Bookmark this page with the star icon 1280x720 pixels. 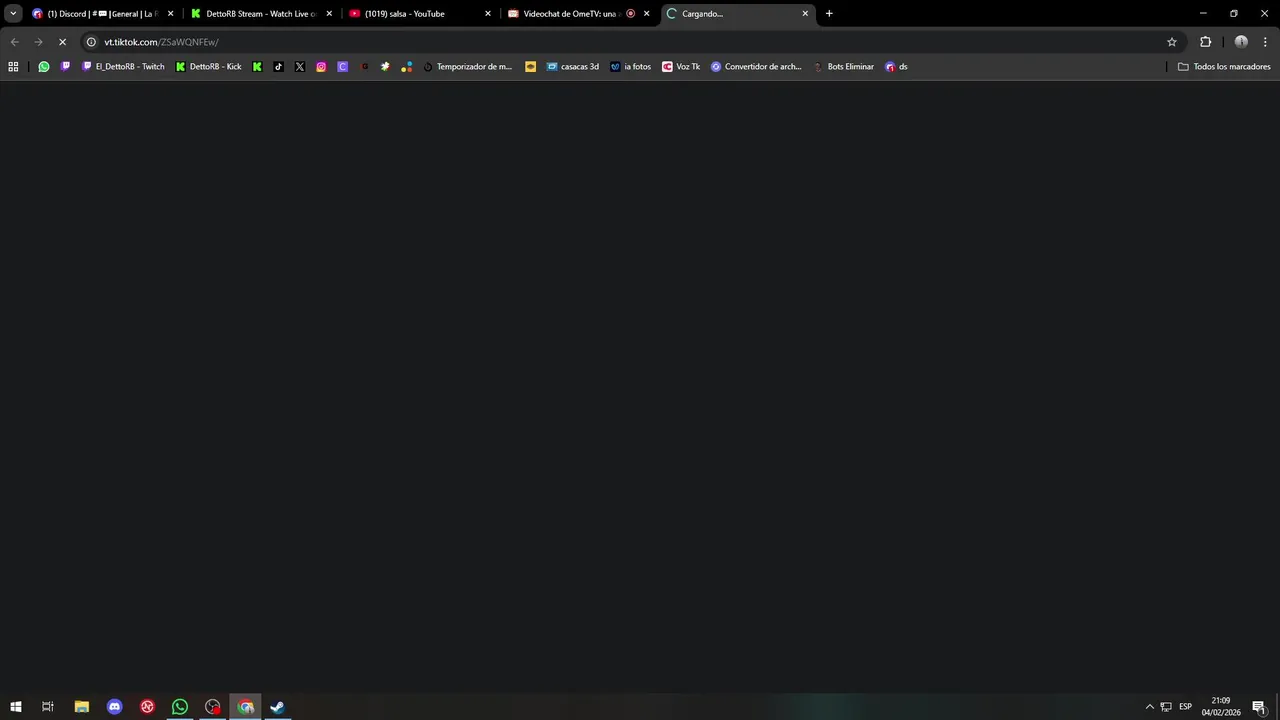coord(1172,42)
